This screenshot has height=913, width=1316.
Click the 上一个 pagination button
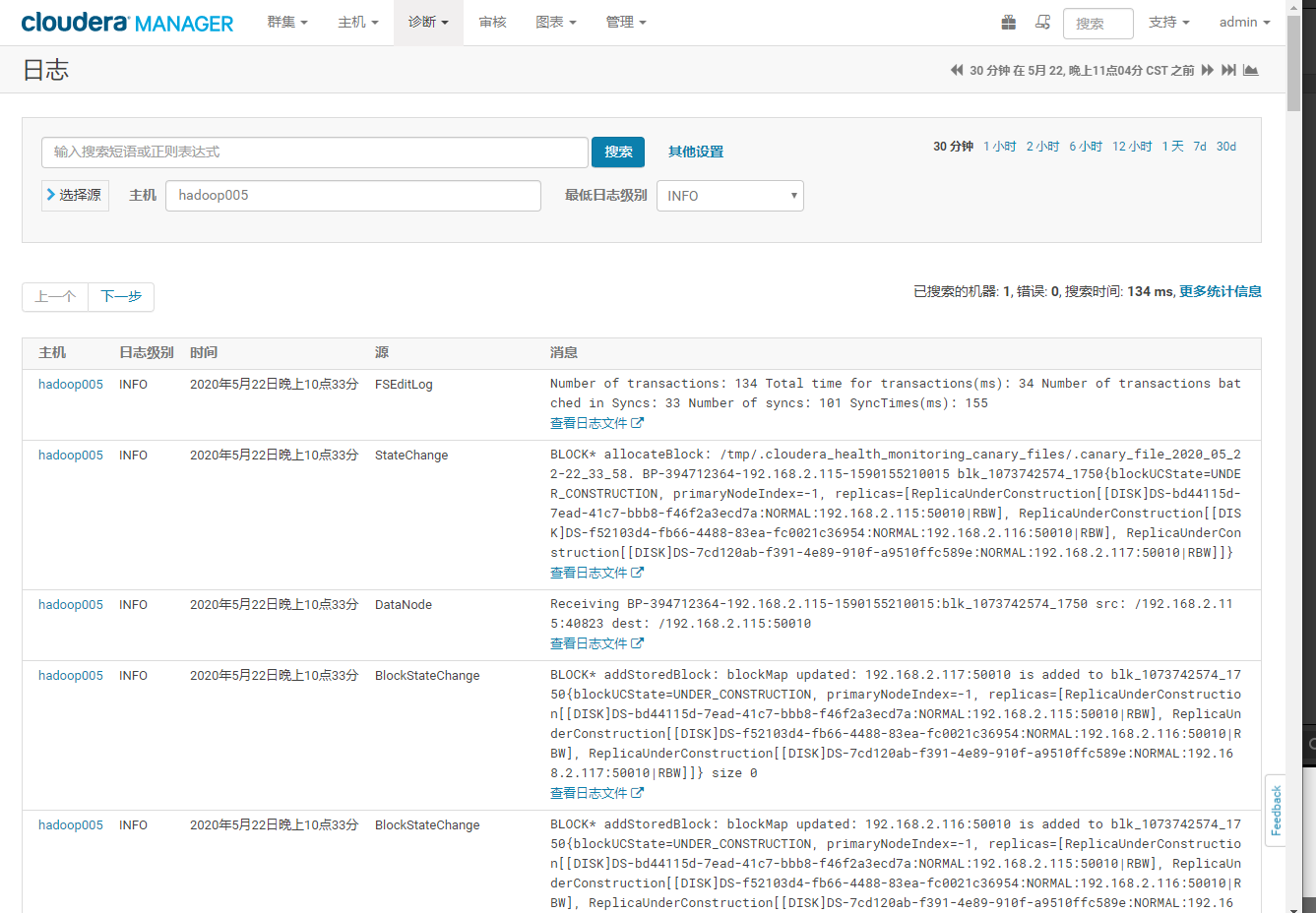(55, 296)
